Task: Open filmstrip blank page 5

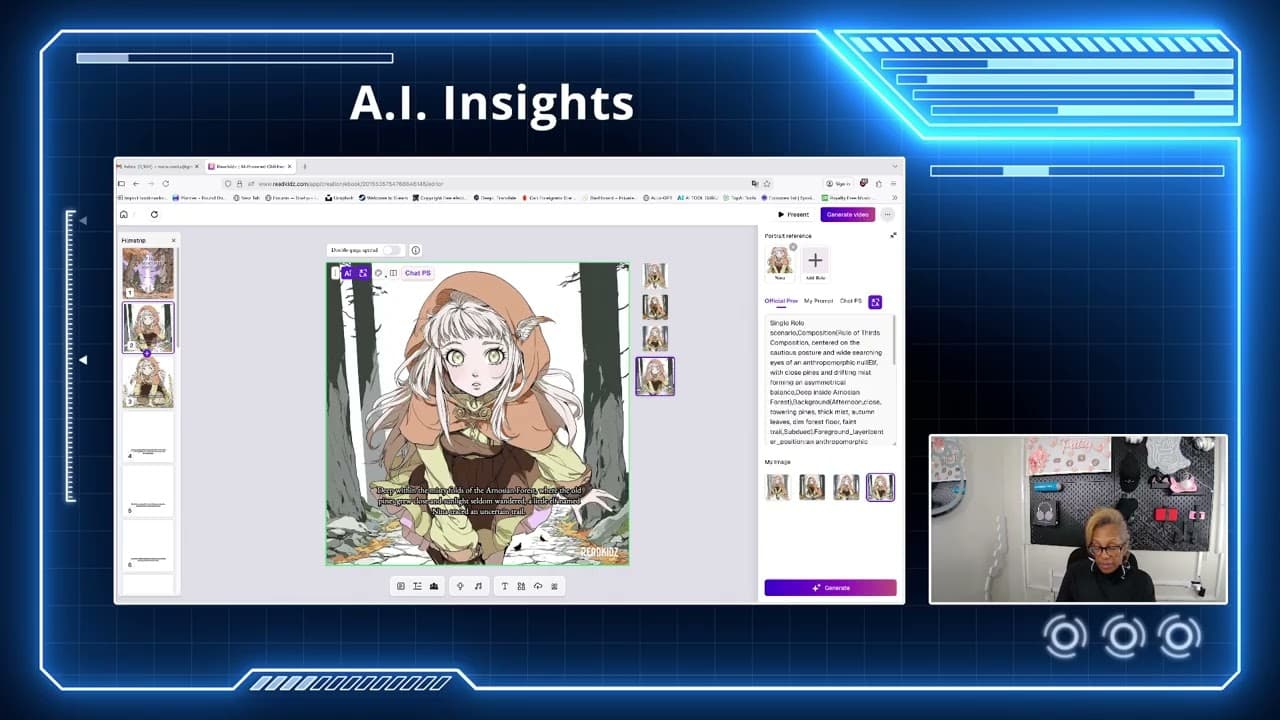Action: pyautogui.click(x=148, y=492)
